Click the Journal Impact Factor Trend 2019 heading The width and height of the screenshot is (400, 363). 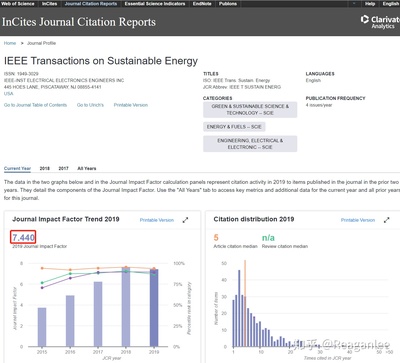pos(66,219)
